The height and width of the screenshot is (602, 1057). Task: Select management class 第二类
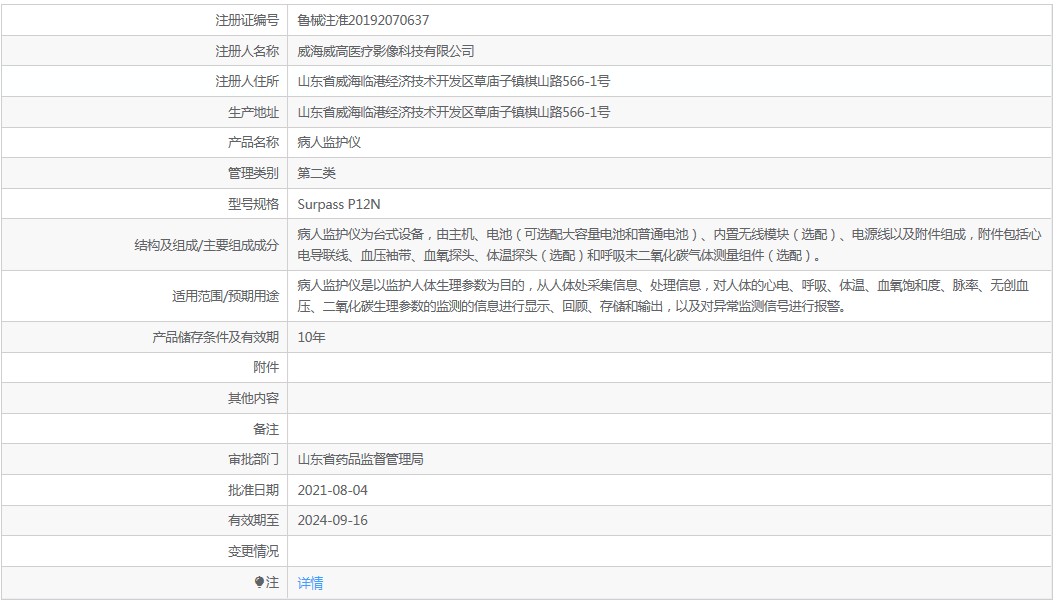tap(316, 173)
